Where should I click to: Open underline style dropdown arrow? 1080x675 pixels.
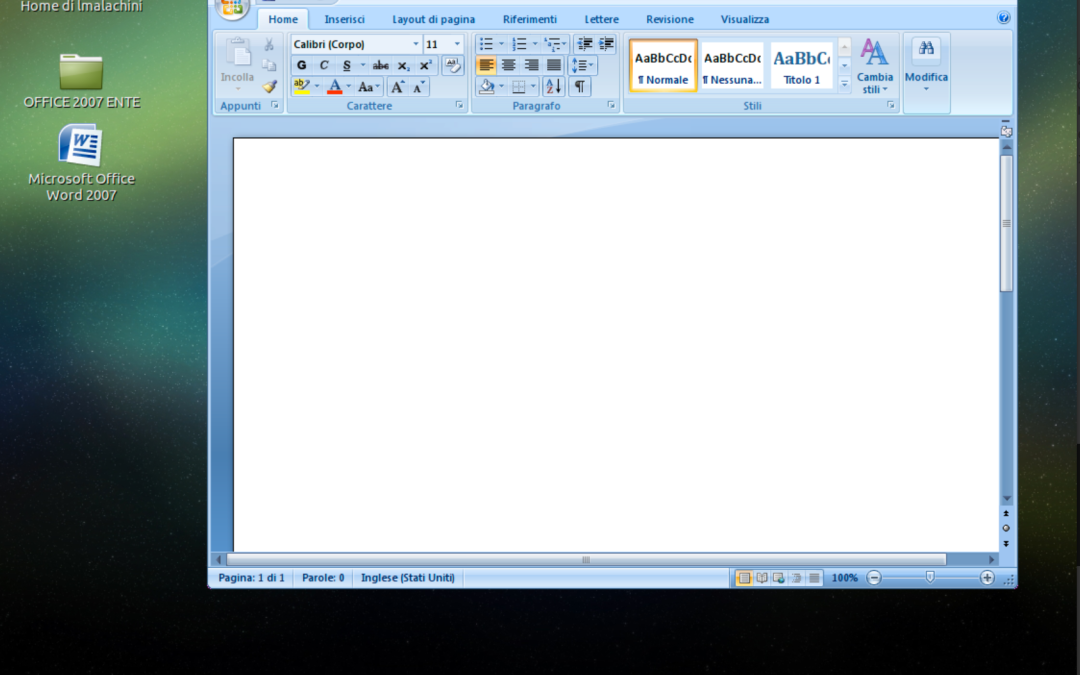pos(362,65)
